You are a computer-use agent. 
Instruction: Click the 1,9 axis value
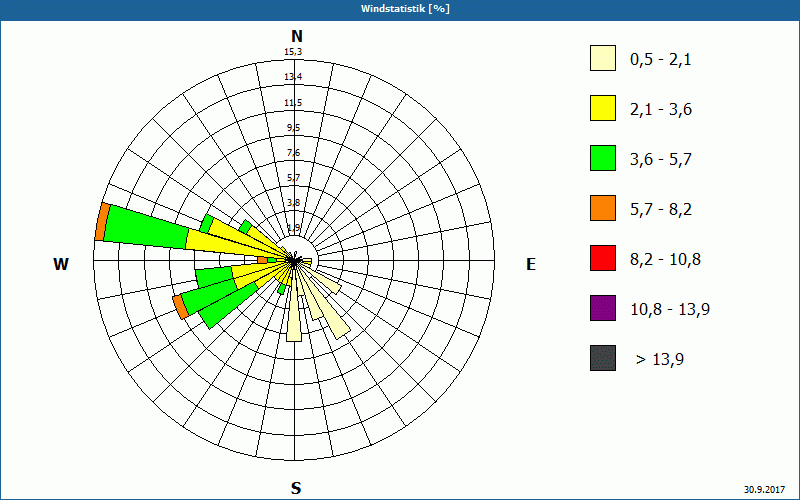pyautogui.click(x=293, y=228)
